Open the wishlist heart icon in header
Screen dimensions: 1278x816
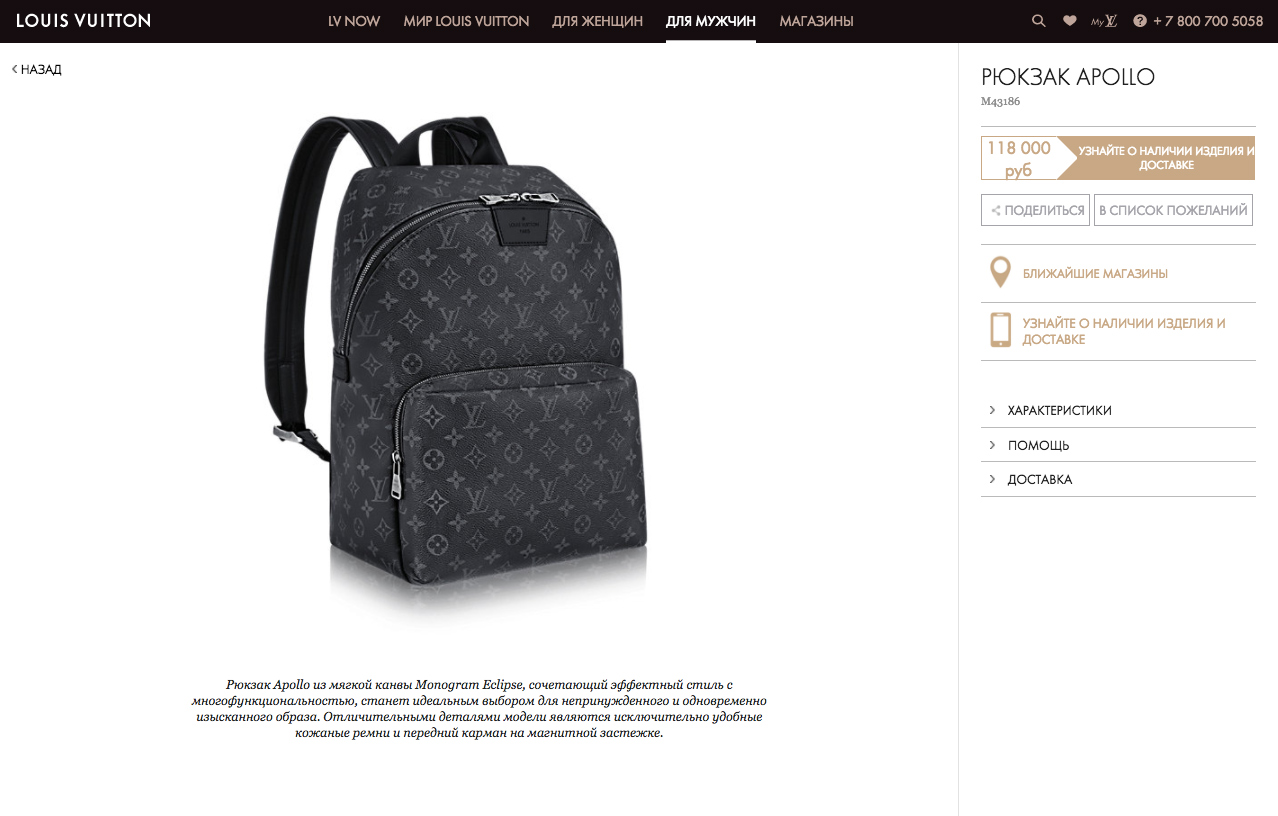click(x=1069, y=21)
